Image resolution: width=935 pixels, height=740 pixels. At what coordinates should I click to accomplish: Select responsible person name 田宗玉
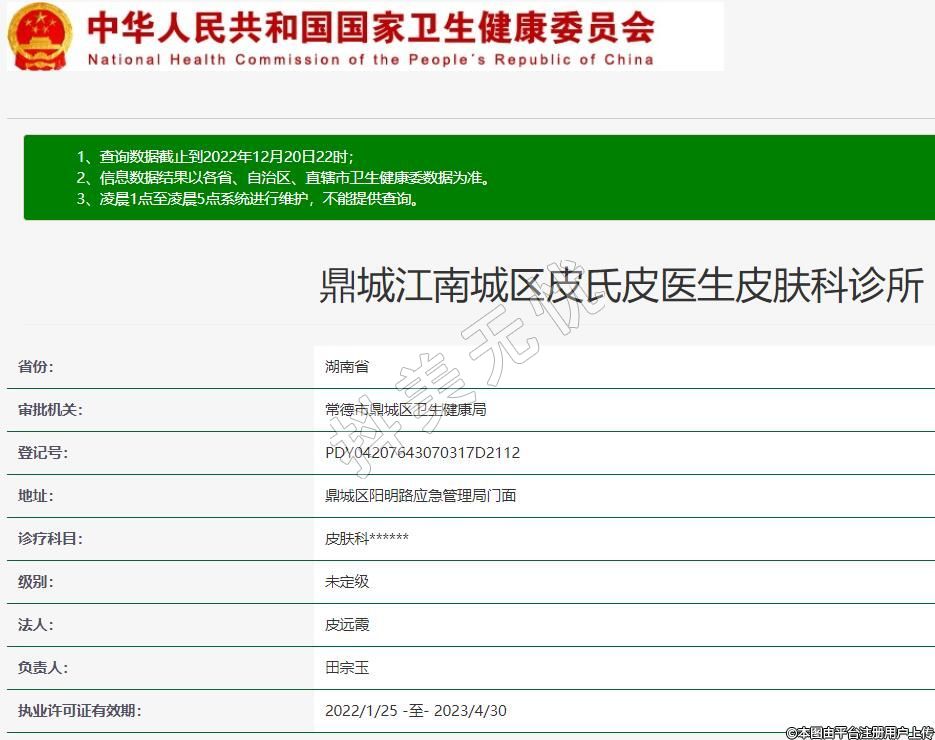click(x=347, y=668)
